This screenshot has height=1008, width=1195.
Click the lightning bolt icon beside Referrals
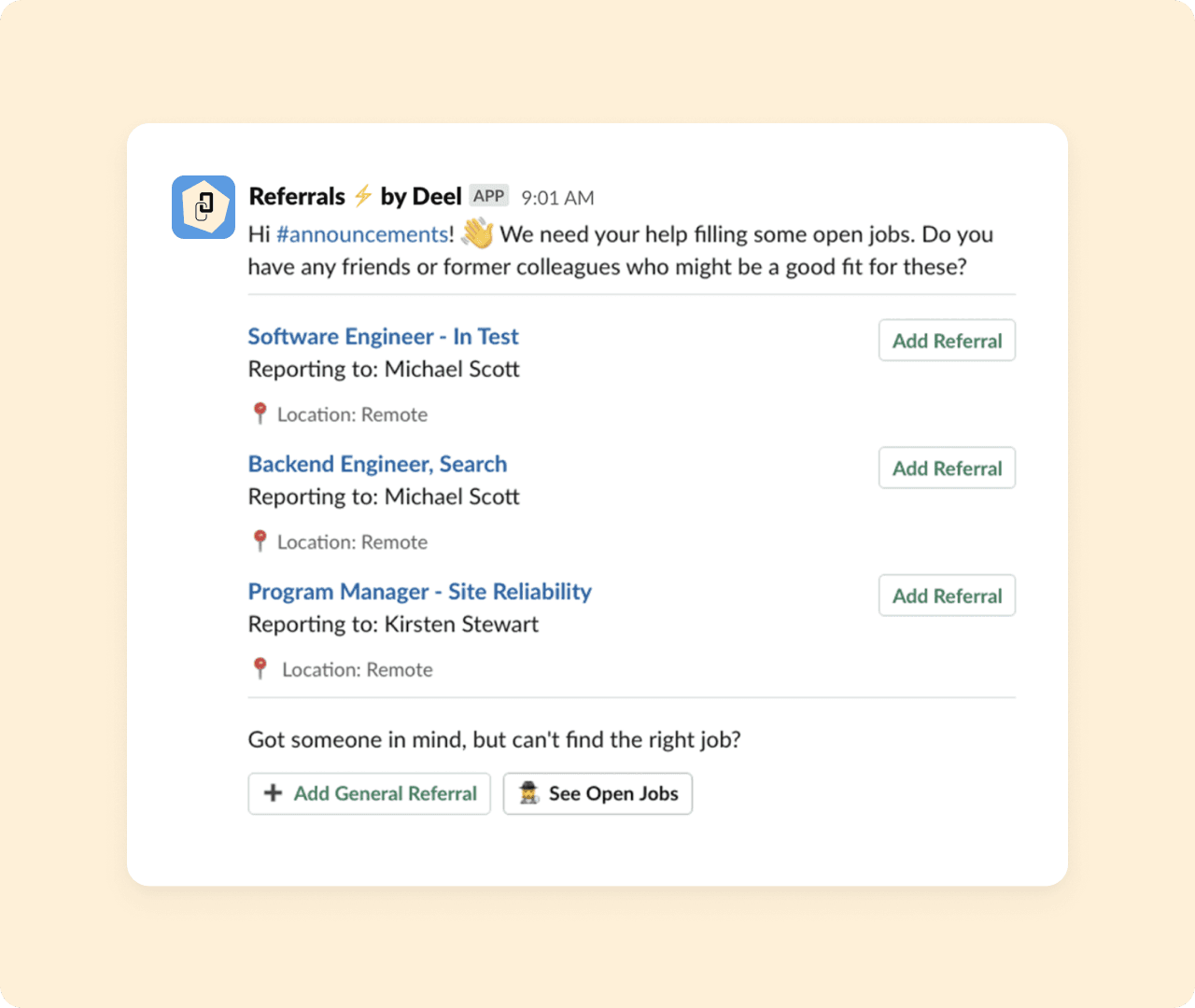362,196
